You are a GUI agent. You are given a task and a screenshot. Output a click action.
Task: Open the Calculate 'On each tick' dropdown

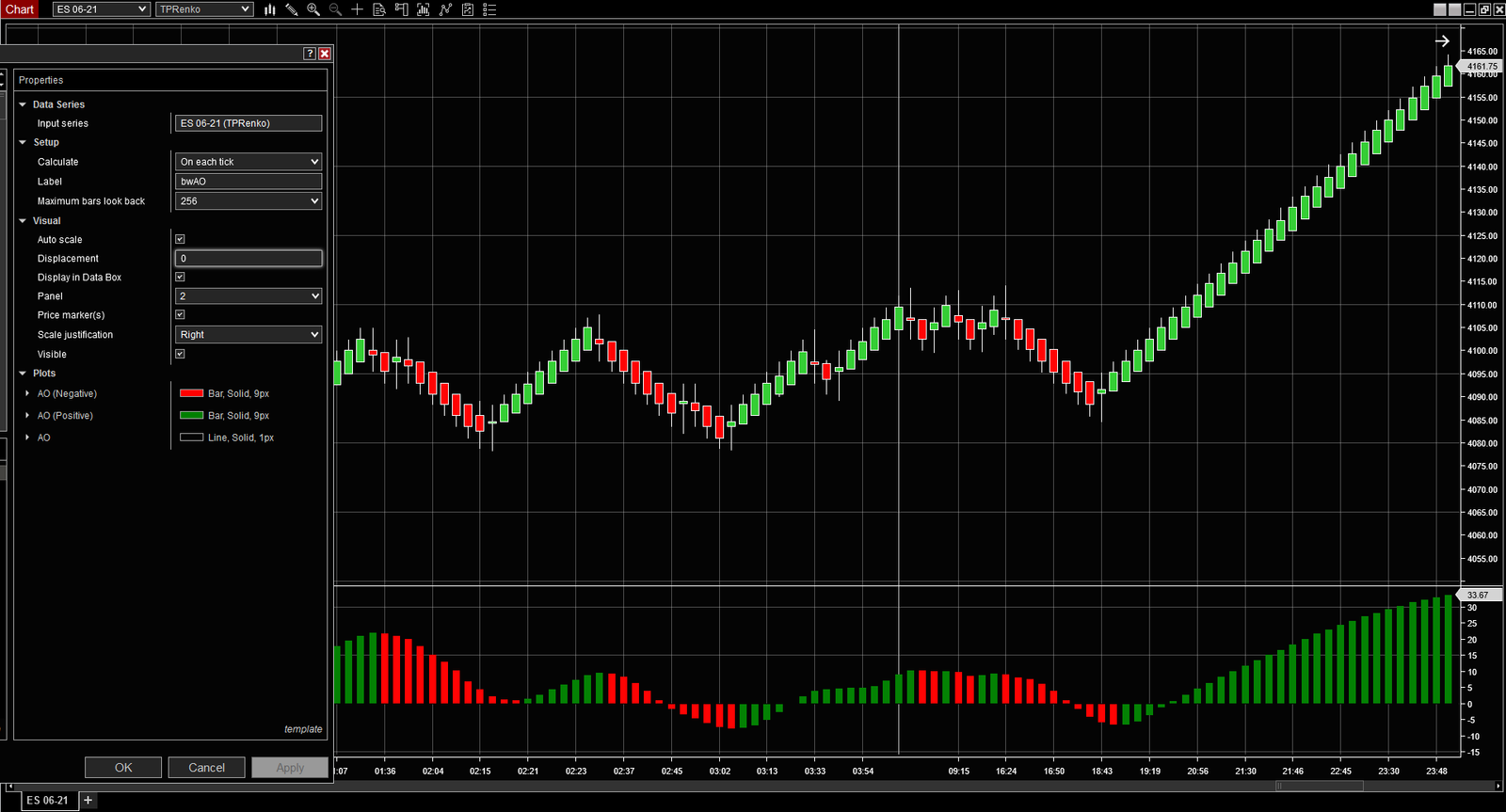[248, 162]
